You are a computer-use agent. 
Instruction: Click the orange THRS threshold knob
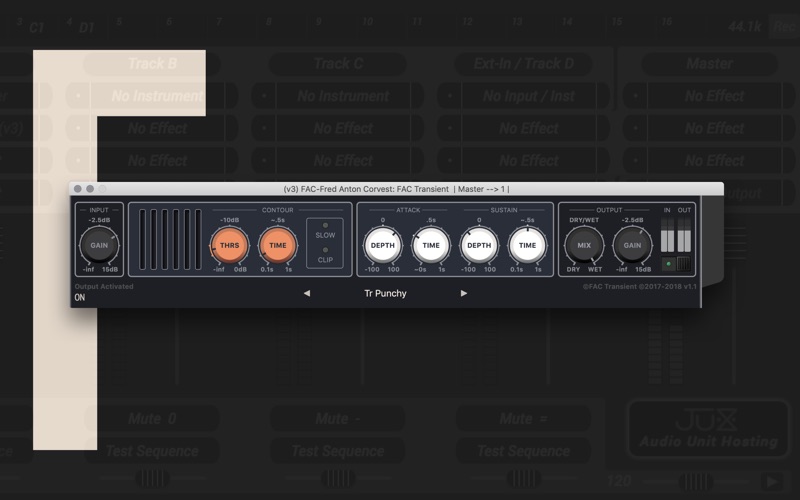(230, 245)
